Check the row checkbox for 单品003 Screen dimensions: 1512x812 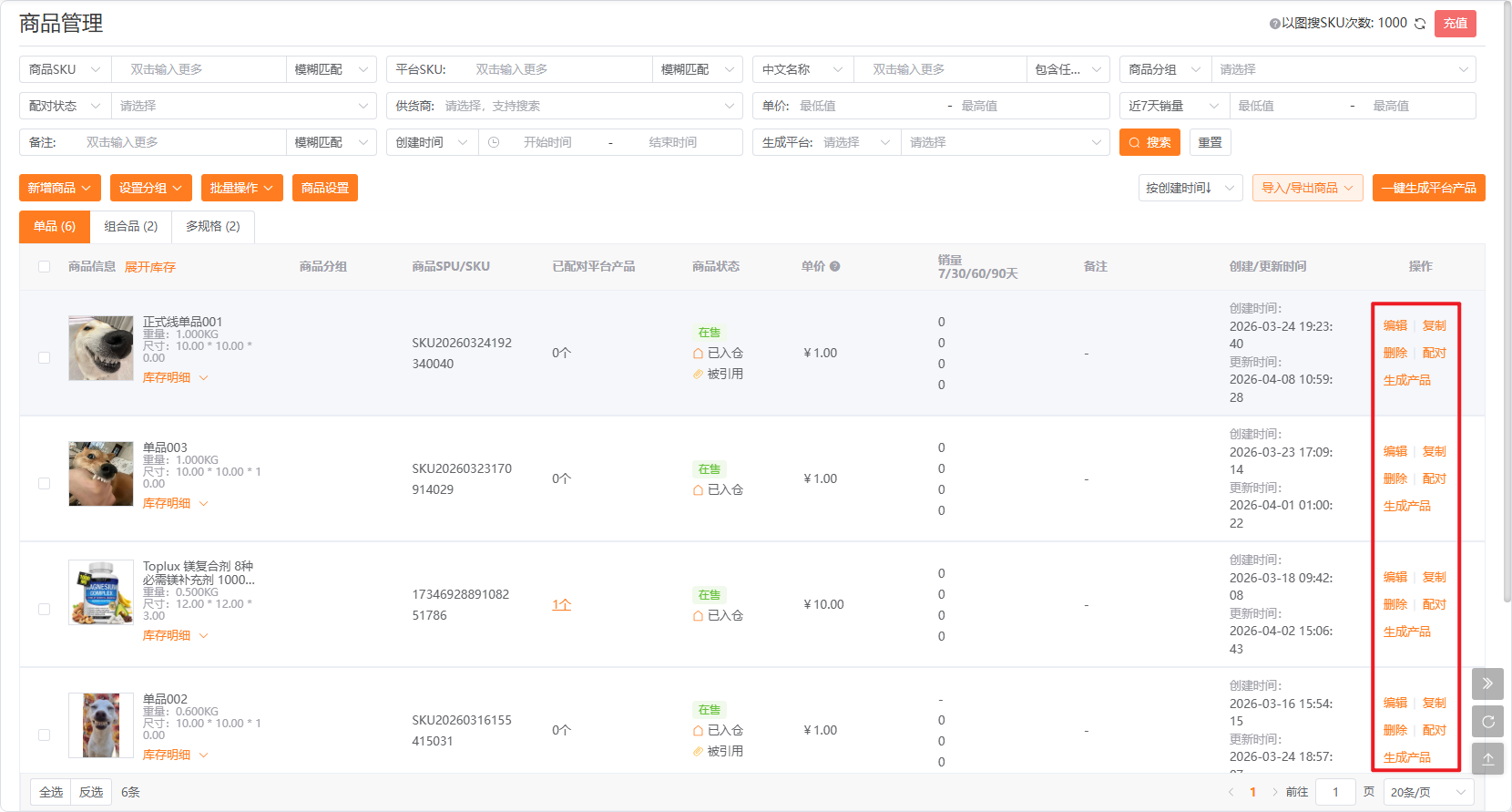coord(44,484)
